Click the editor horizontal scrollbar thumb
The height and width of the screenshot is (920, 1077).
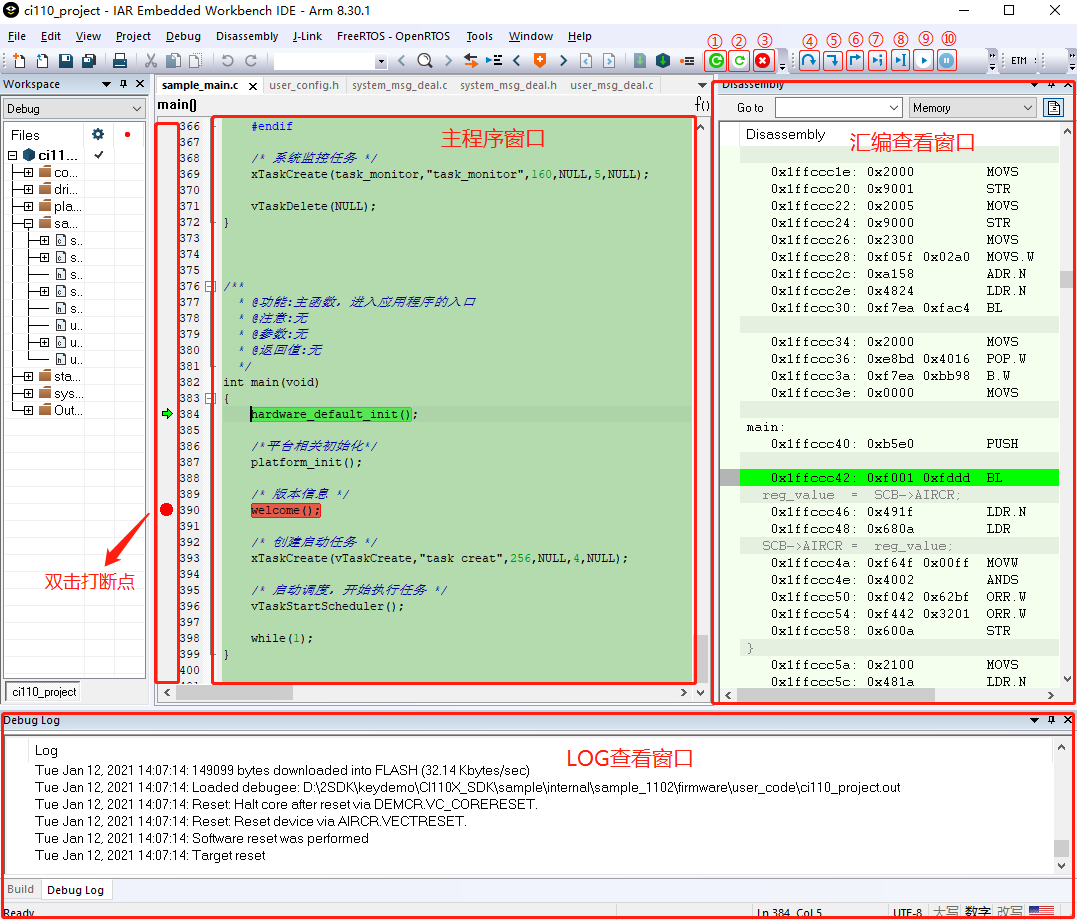(235, 693)
